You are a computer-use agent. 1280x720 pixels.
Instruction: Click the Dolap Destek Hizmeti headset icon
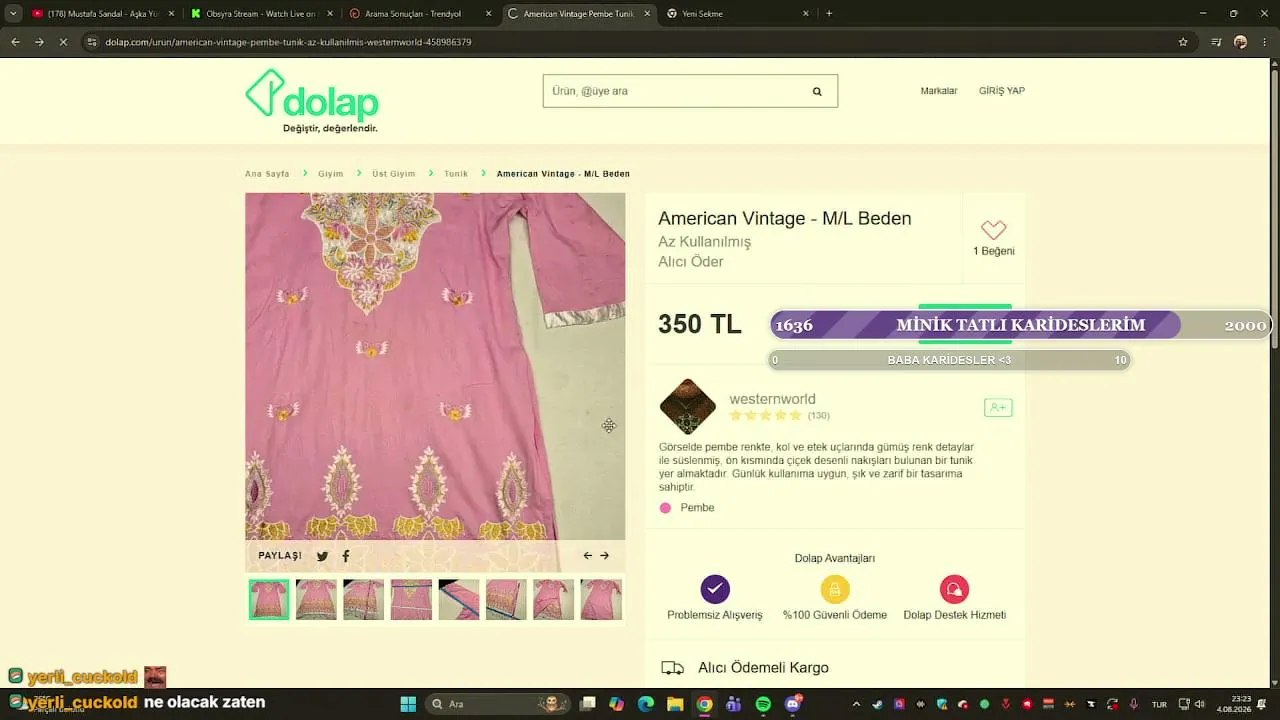pyautogui.click(x=954, y=589)
